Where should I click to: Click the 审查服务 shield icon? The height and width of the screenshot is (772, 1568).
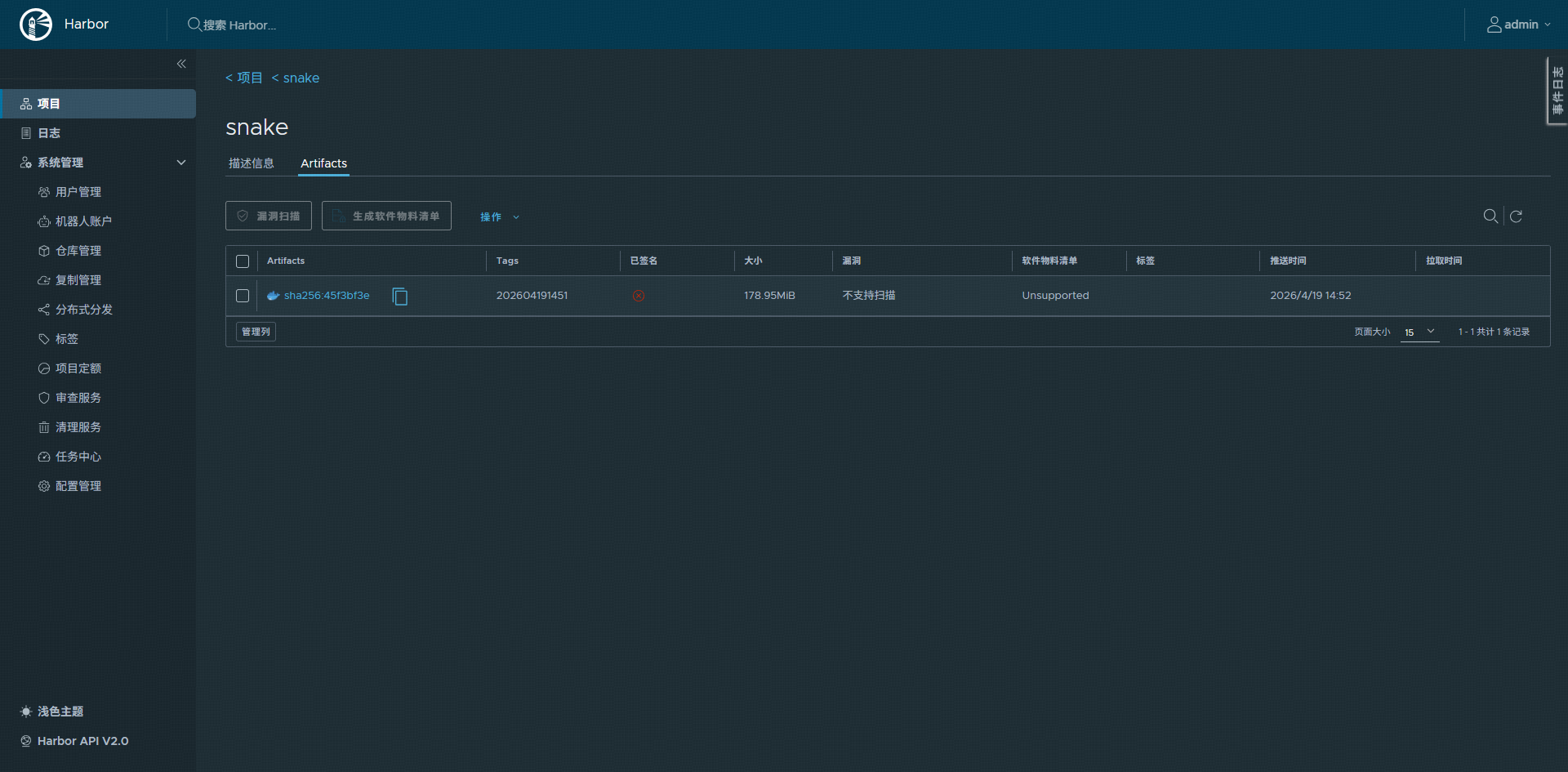[x=44, y=398]
